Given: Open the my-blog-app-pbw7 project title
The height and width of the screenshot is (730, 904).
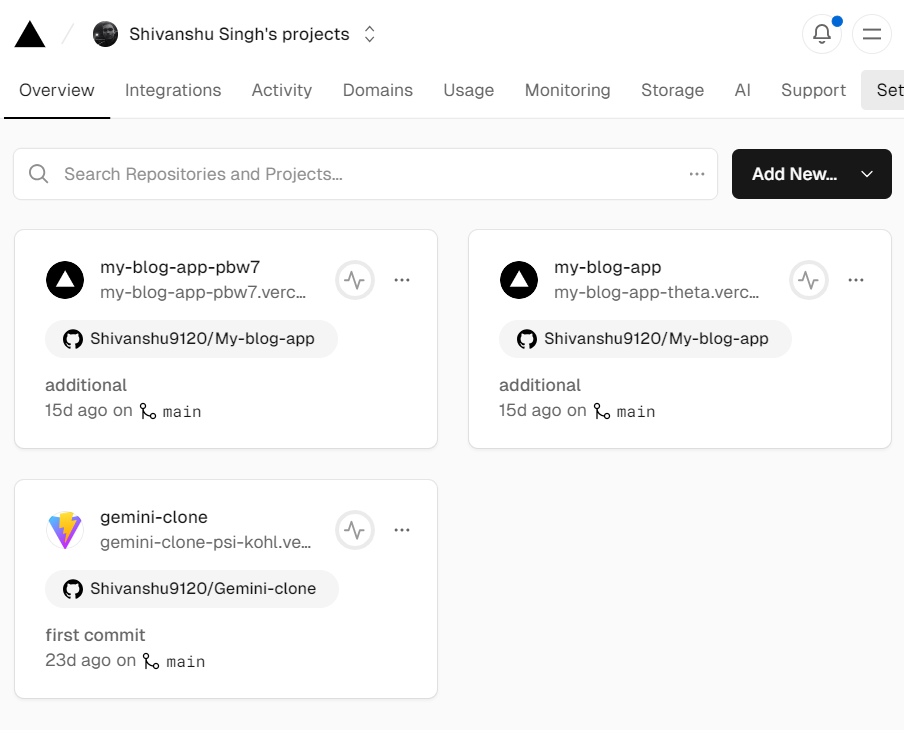Looking at the screenshot, I should coord(180,267).
